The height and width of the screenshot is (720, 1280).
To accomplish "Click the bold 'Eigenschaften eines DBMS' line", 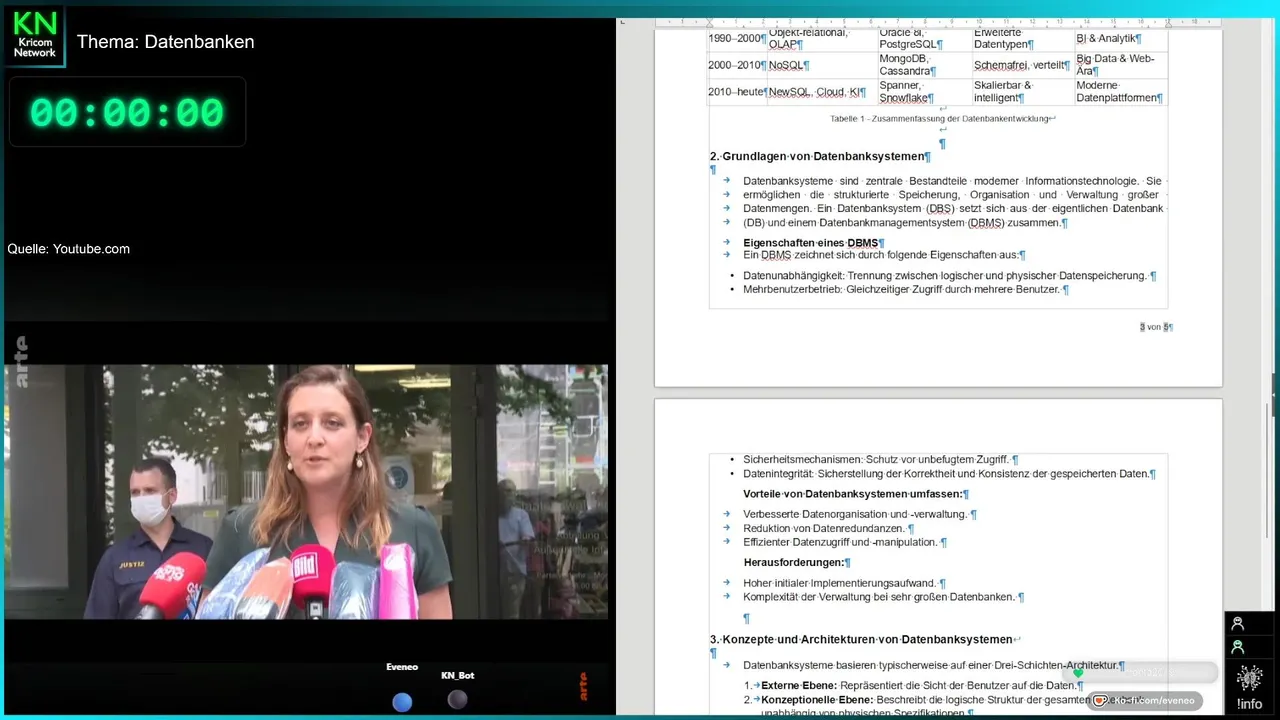I will click(x=813, y=243).
